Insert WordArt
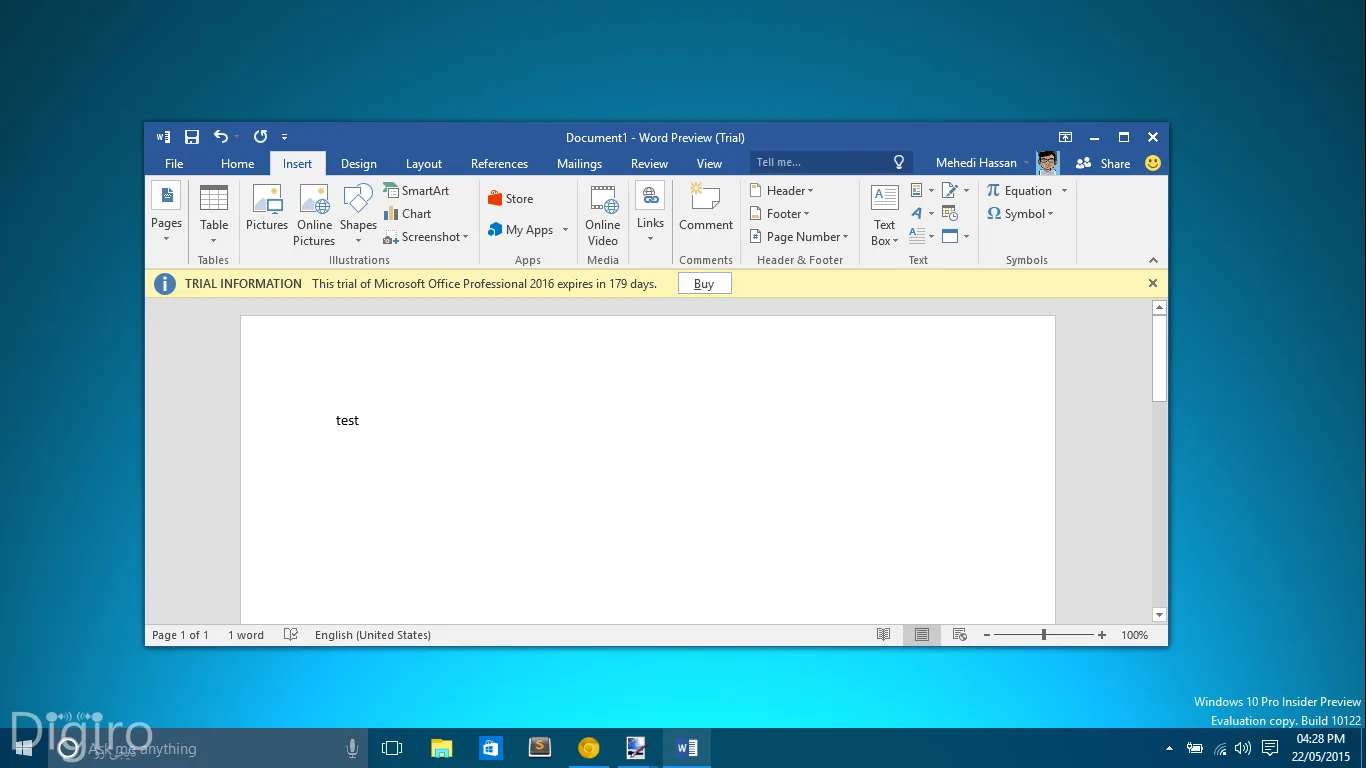Screen dimensions: 1366x768 [922, 213]
